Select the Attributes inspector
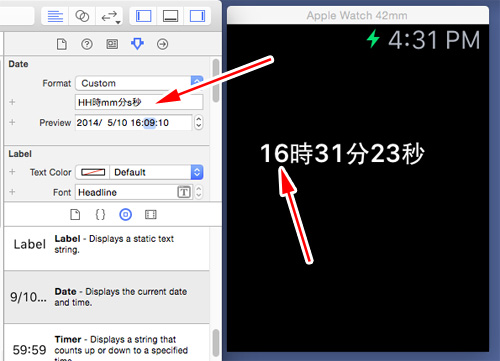The image size is (500, 361). tap(137, 44)
